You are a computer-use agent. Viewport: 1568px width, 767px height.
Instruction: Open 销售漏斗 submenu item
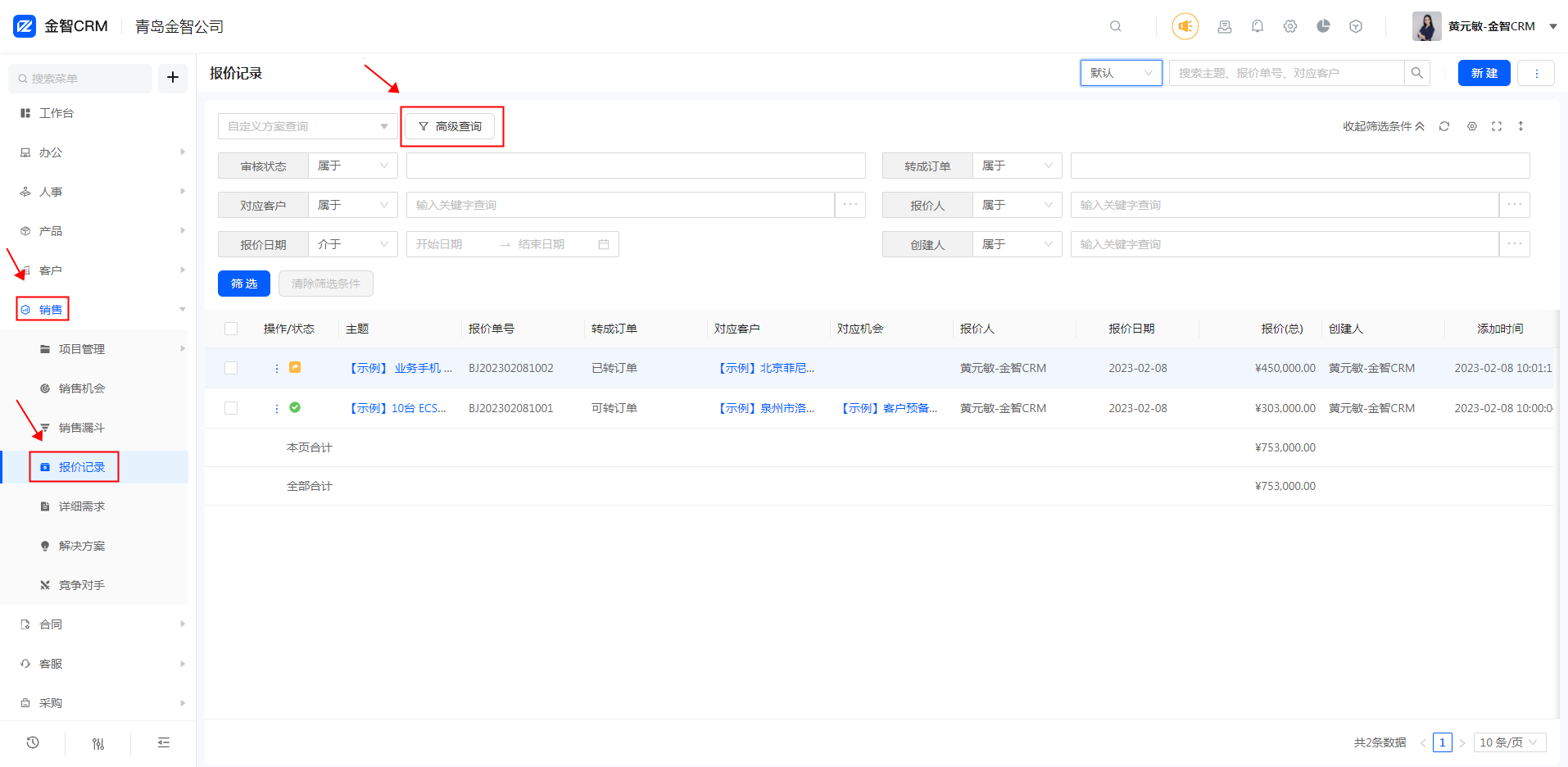tap(82, 428)
